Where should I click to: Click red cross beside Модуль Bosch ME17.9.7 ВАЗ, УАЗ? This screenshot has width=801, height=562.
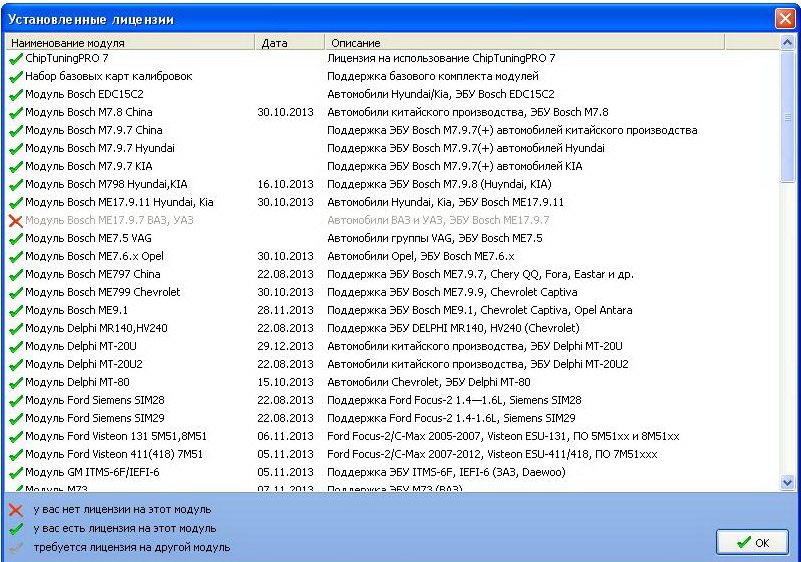pyautogui.click(x=16, y=221)
